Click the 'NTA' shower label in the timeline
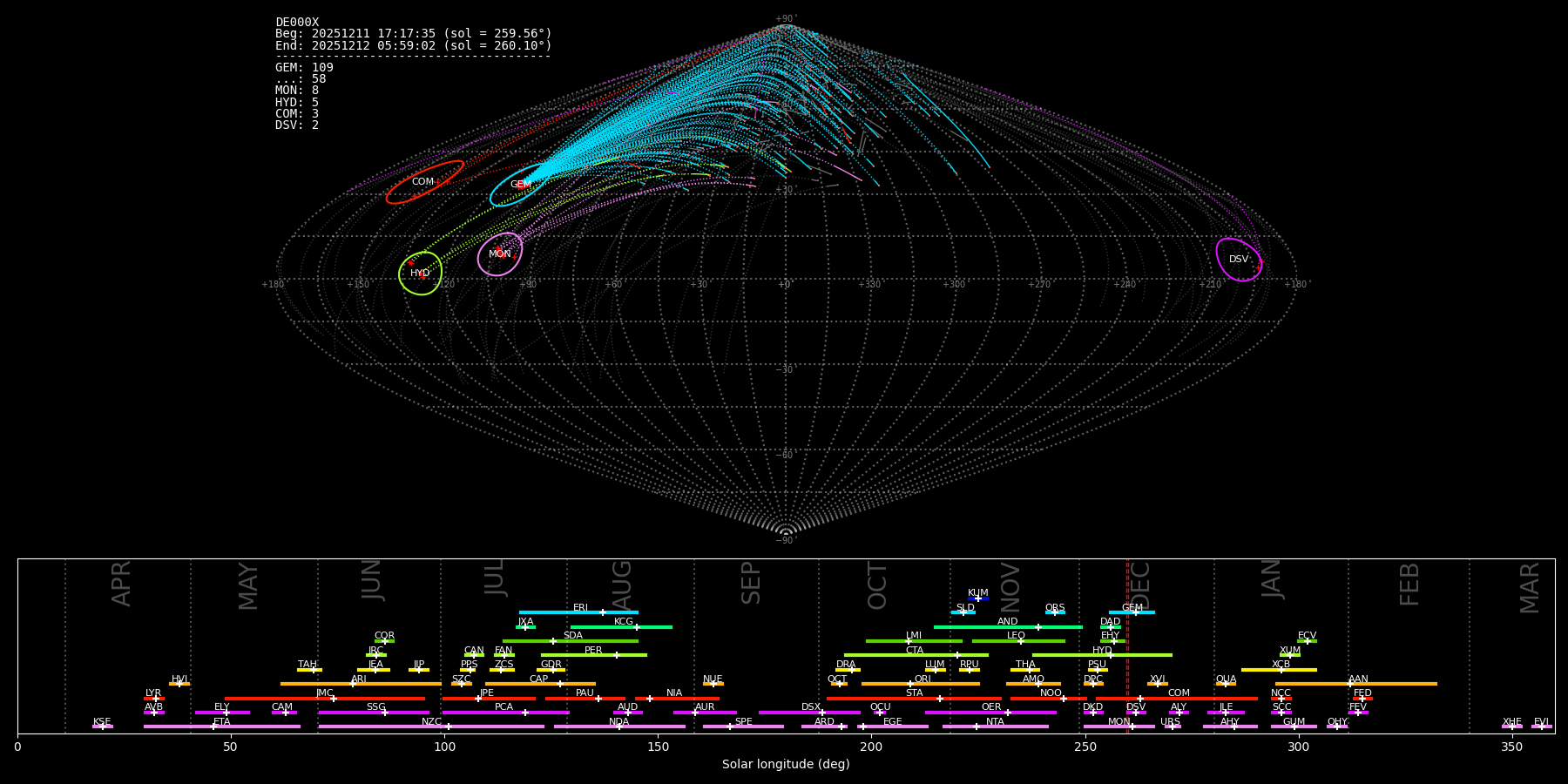The height and width of the screenshot is (784, 1568). 995,722
